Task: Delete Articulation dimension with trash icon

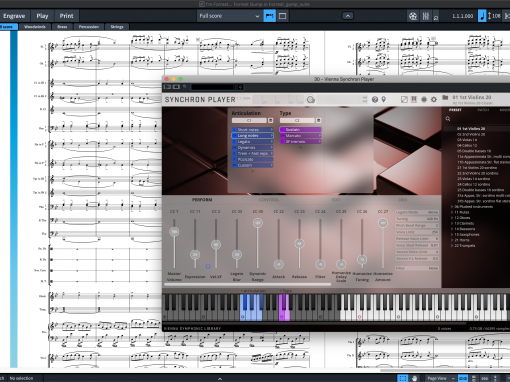Action: 271,120
